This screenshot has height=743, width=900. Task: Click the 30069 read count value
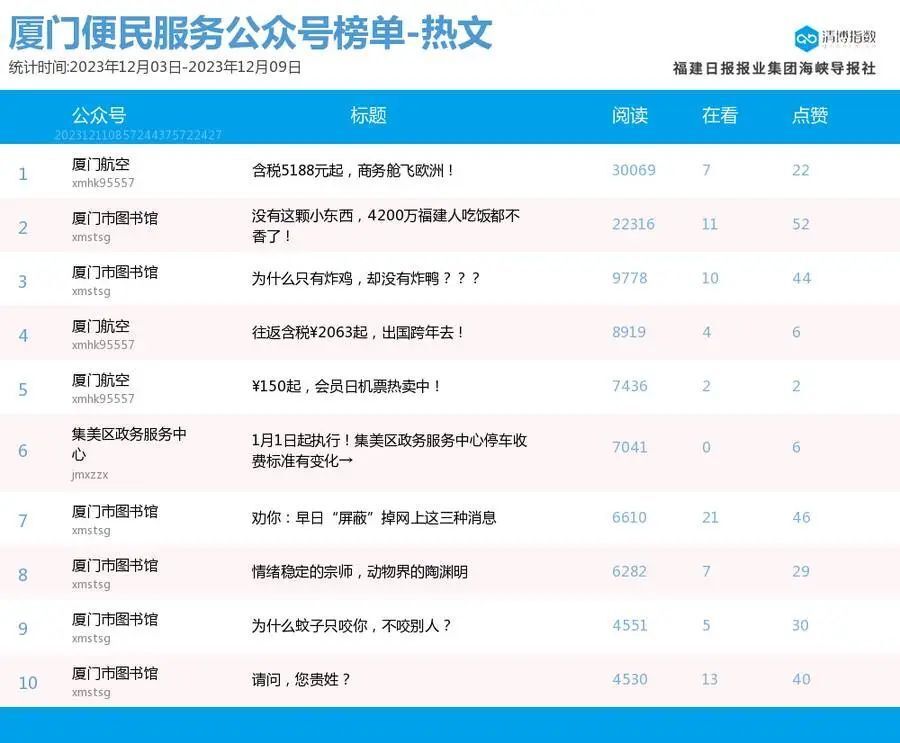point(633,169)
